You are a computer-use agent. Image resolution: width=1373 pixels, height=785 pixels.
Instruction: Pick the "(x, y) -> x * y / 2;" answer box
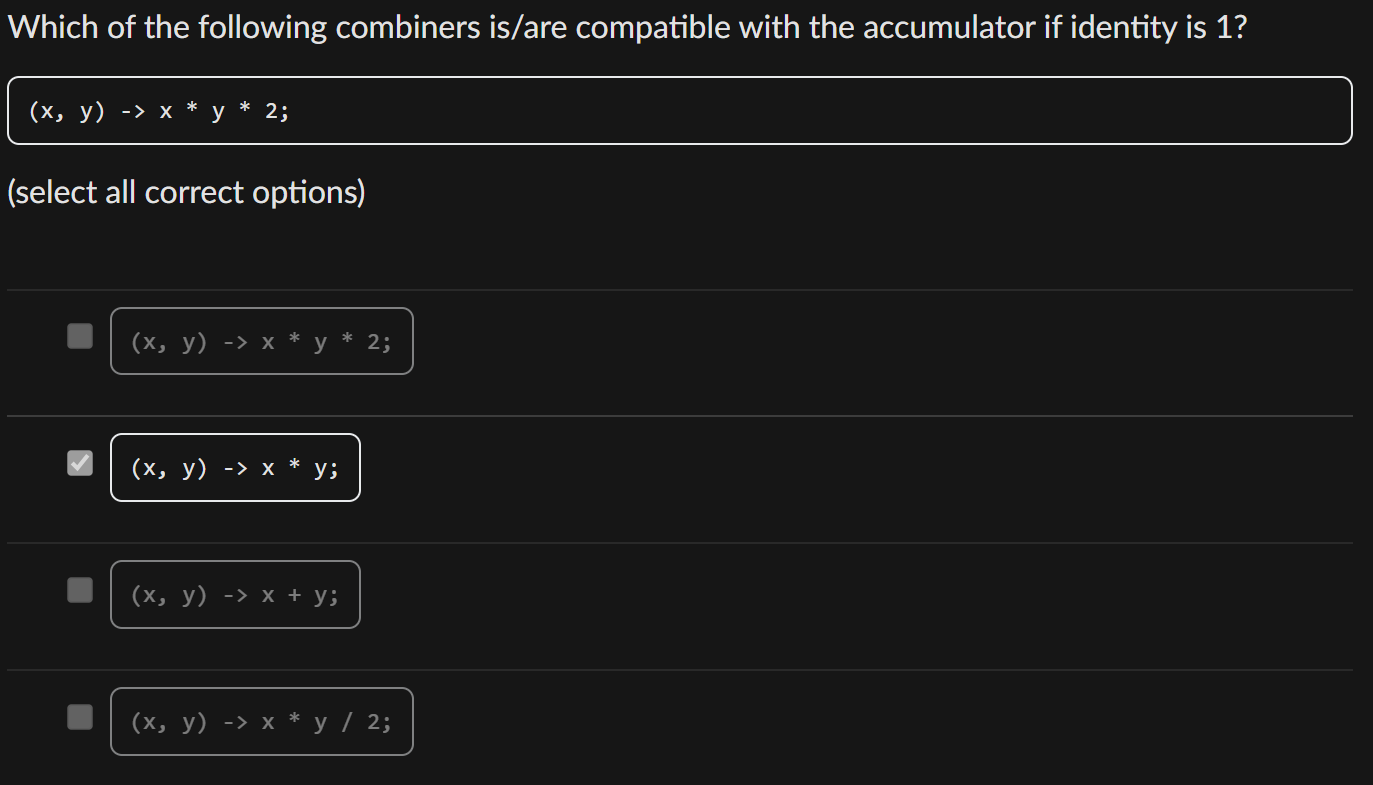(x=261, y=721)
